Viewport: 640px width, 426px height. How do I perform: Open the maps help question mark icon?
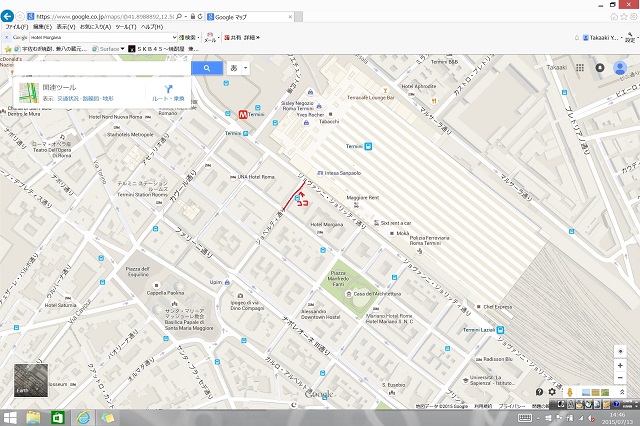click(539, 392)
